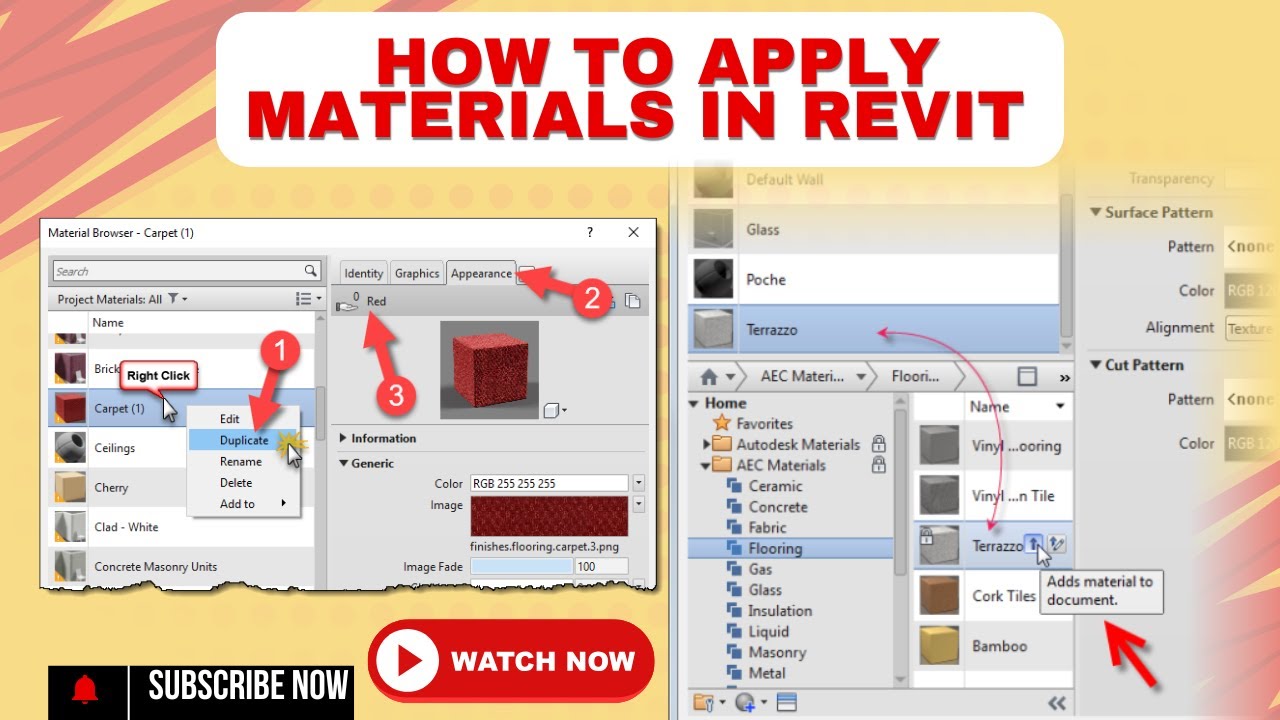The height and width of the screenshot is (720, 1280).
Task: Choose Rename in the context menu
Action: click(241, 461)
